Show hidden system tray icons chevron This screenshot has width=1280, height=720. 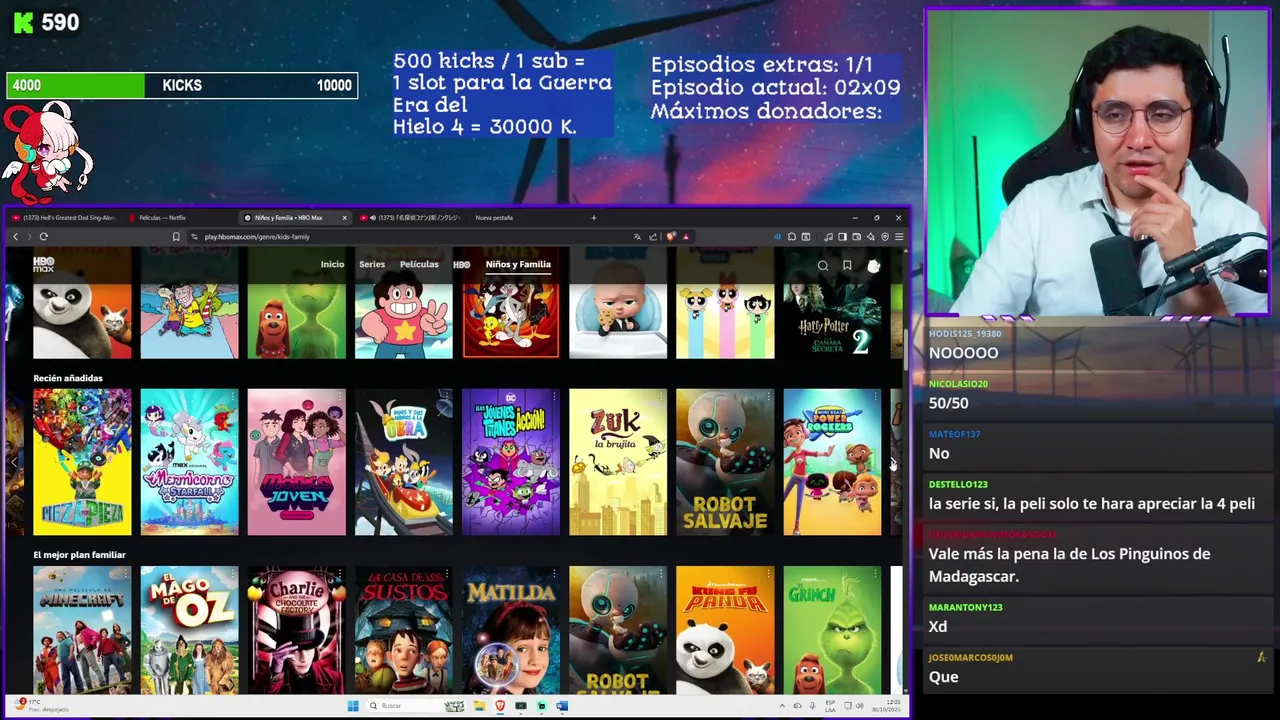pos(783,707)
